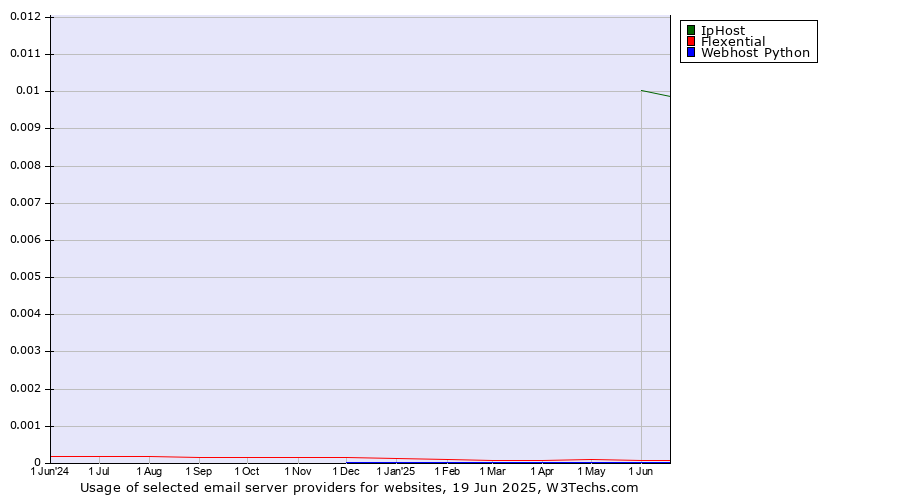The width and height of the screenshot is (900, 500).
Task: Click the 1 Nov x-axis label
Action: tap(297, 471)
